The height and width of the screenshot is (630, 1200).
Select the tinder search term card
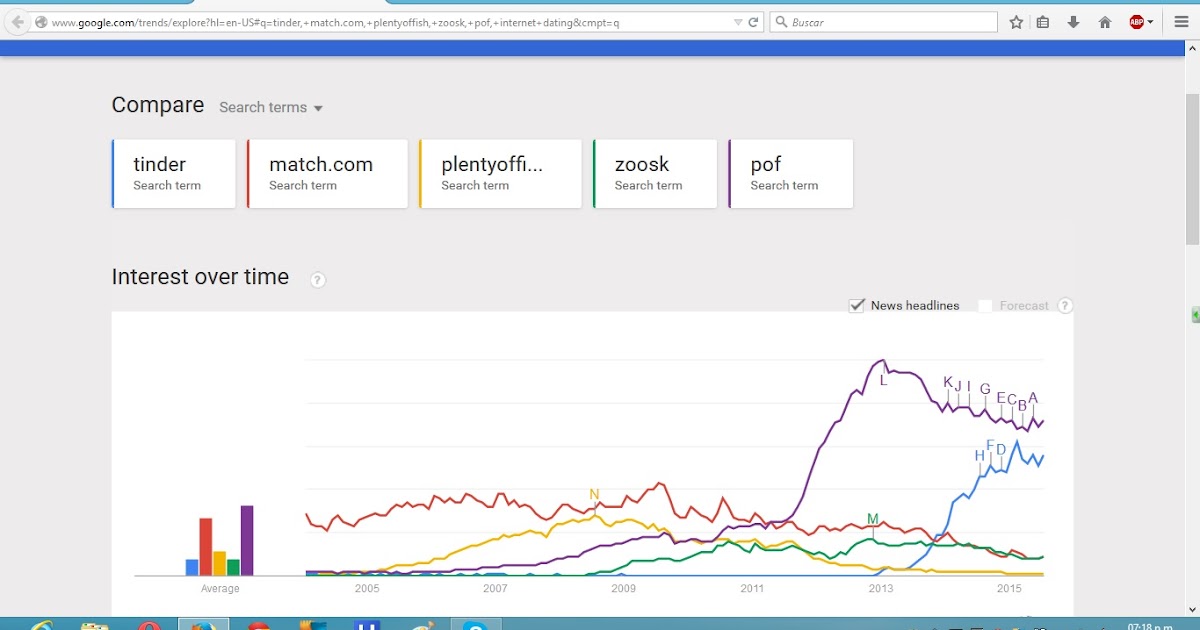(x=174, y=174)
